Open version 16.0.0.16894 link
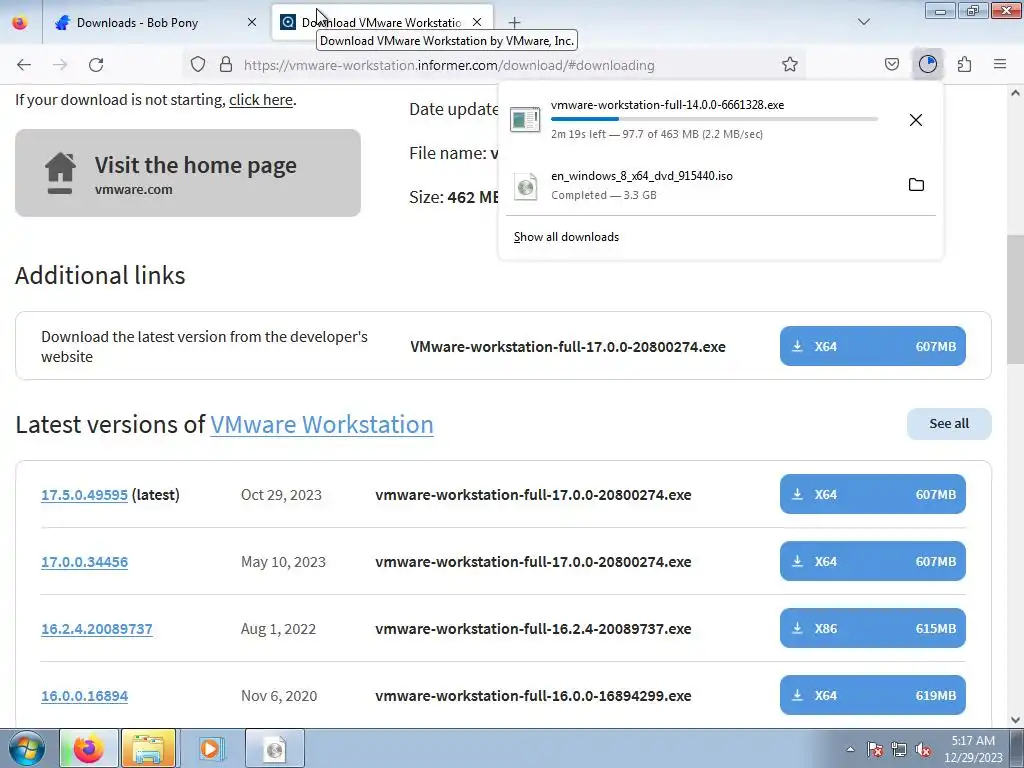 coord(84,696)
